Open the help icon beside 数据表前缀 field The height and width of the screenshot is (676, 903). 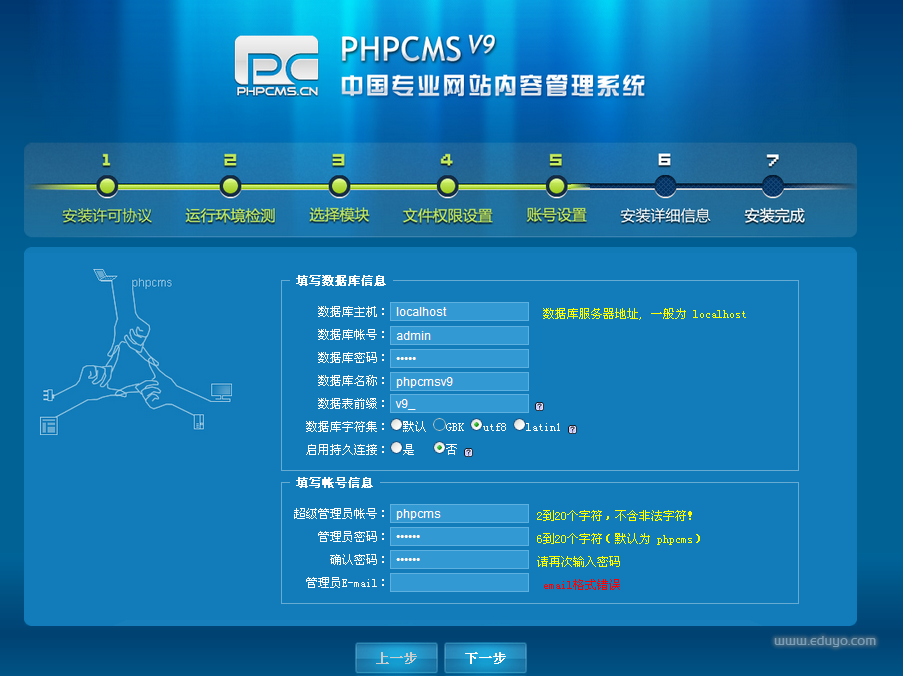click(x=539, y=404)
